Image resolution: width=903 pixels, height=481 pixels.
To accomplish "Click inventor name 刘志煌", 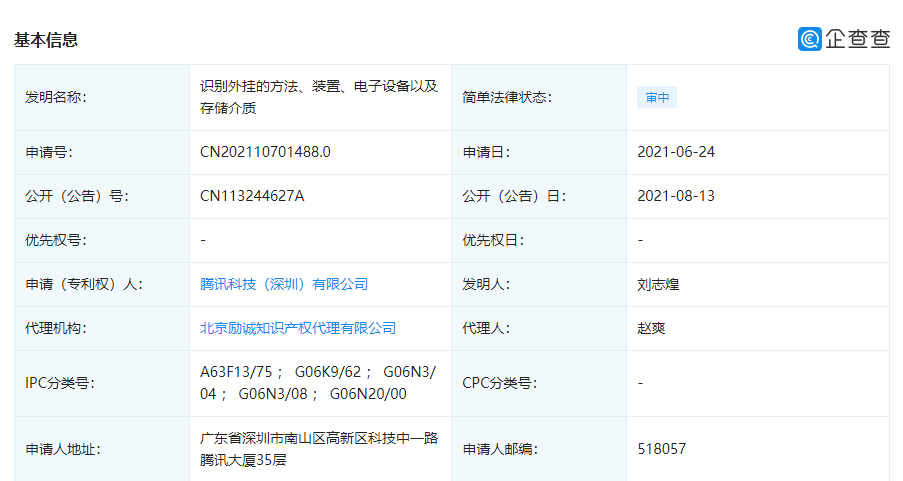I will click(658, 284).
